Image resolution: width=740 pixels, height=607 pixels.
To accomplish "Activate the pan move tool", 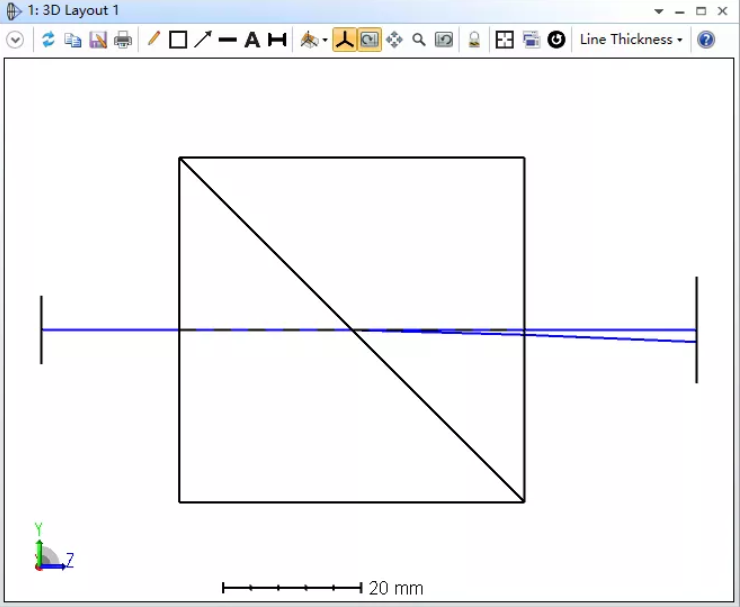I will click(394, 40).
